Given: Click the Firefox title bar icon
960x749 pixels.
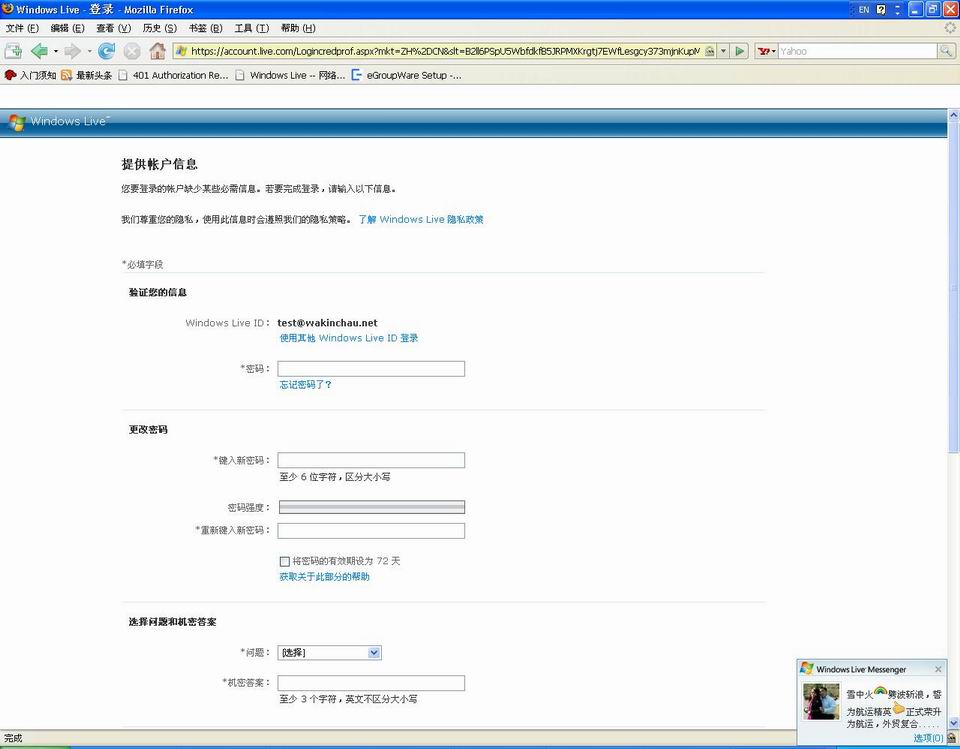Looking at the screenshot, I should [7, 9].
